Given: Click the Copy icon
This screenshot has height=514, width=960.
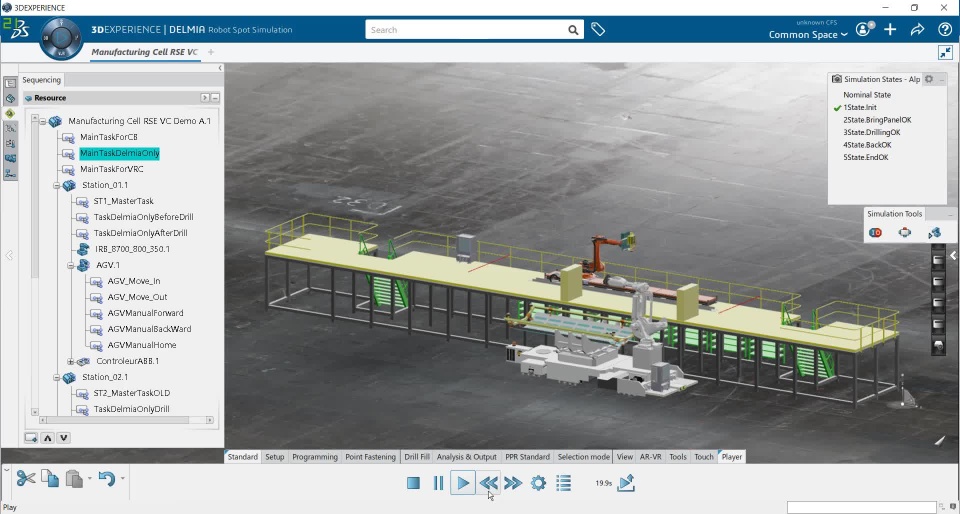Looking at the screenshot, I should click(x=50, y=478).
